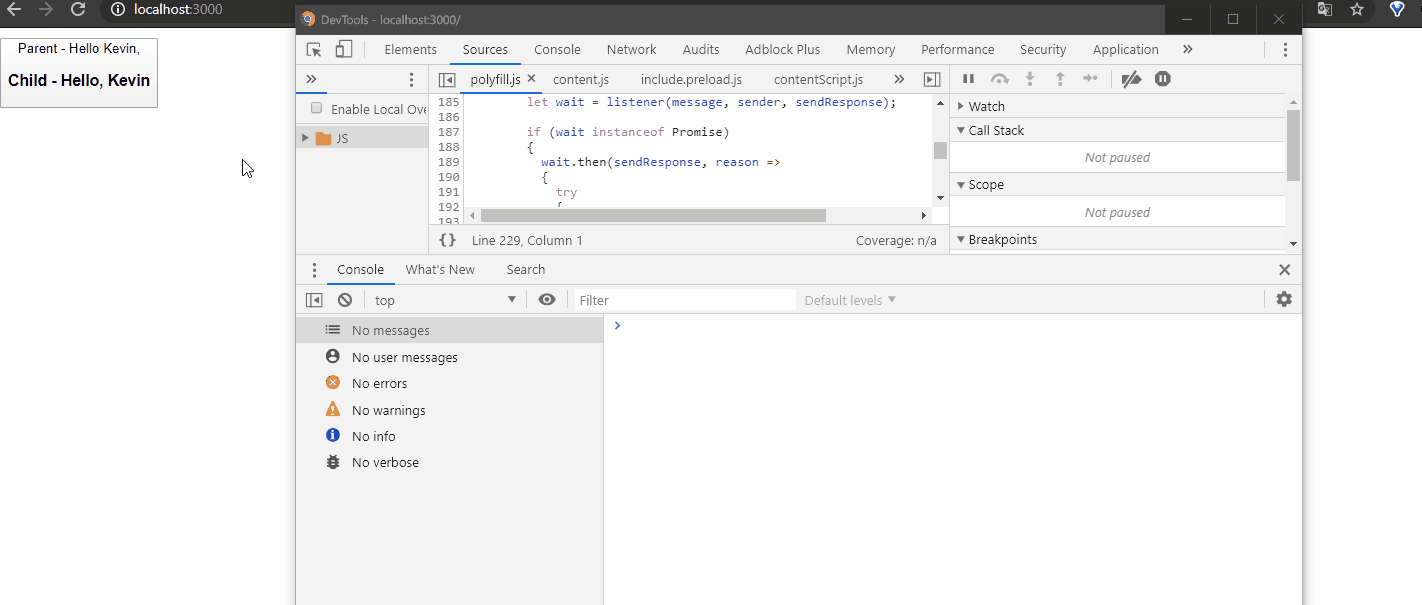Open navigator pane more options menu

[411, 80]
